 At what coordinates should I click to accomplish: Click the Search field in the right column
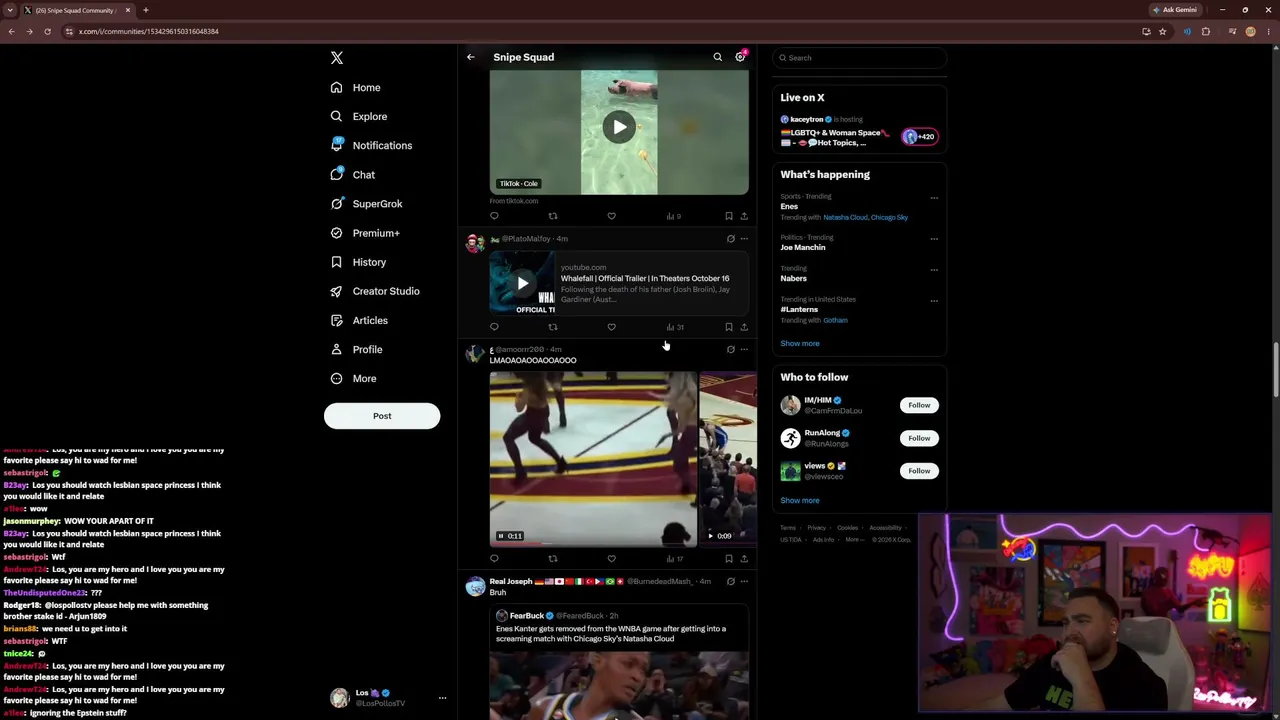pyautogui.click(x=859, y=58)
